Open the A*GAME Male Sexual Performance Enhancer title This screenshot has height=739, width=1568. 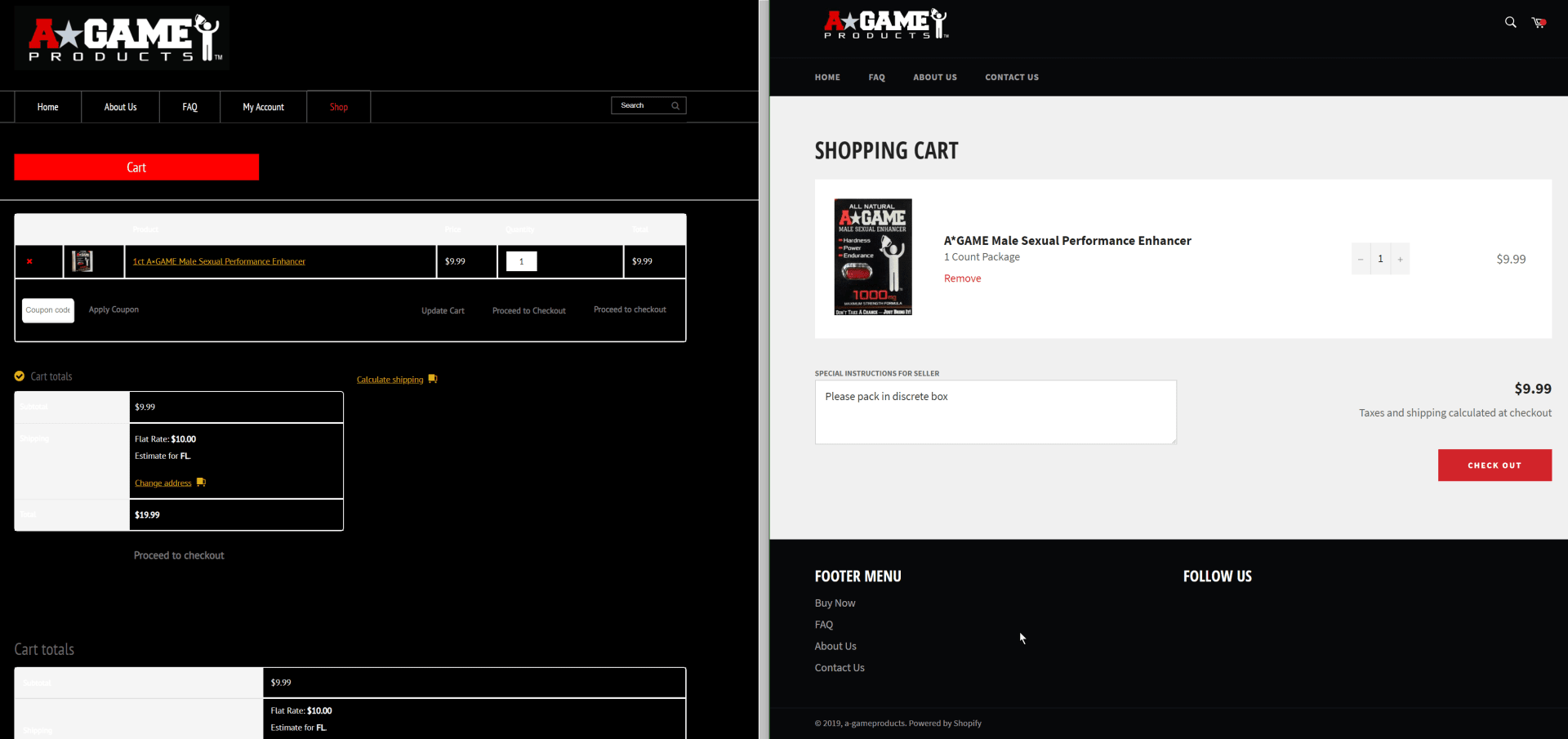[x=1067, y=240]
